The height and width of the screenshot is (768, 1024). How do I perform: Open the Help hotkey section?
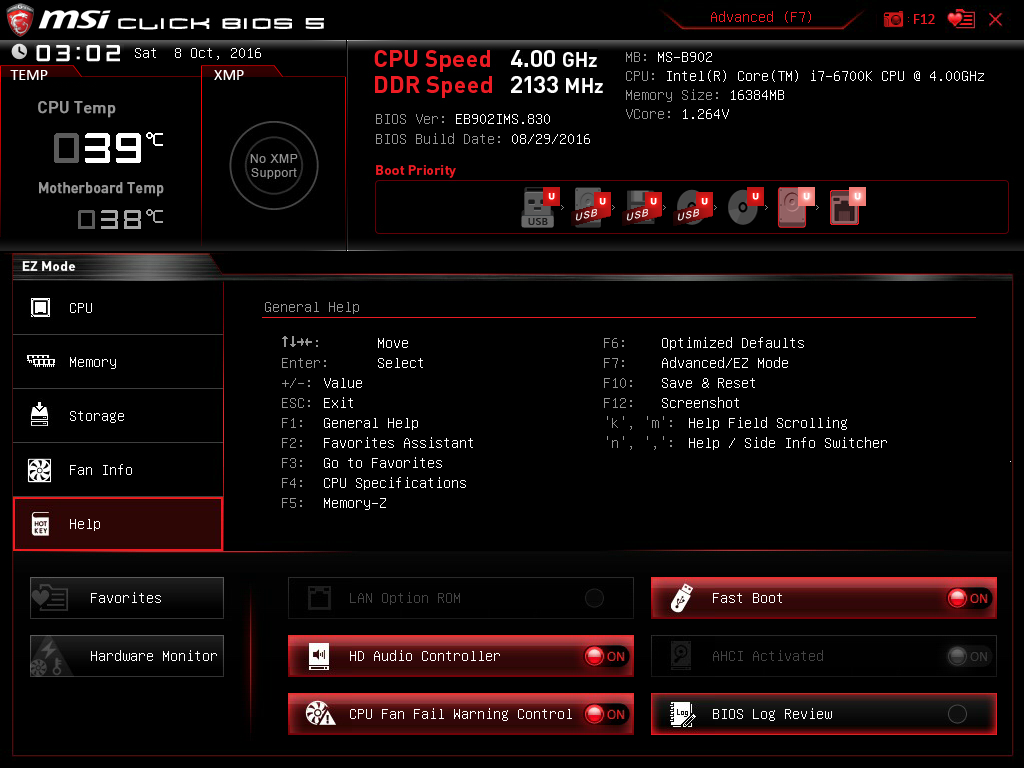118,524
